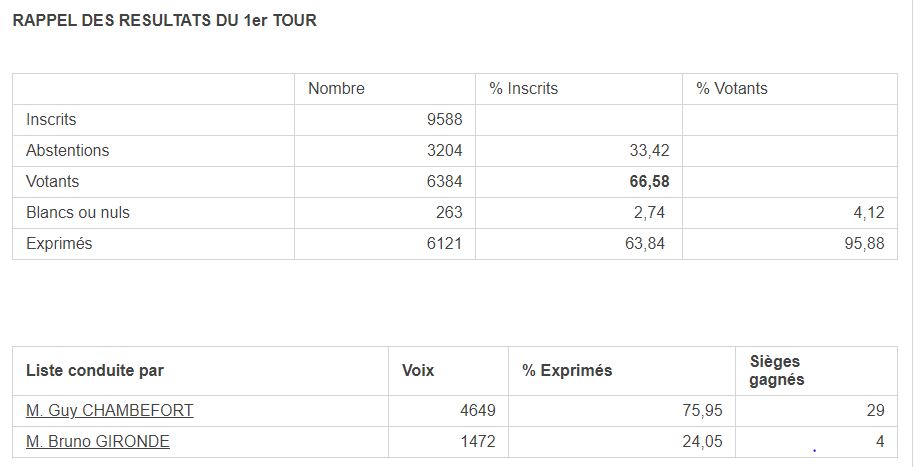920x467 pixels.
Task: Select the Sièges gagnés column header
Action: click(x=777, y=370)
